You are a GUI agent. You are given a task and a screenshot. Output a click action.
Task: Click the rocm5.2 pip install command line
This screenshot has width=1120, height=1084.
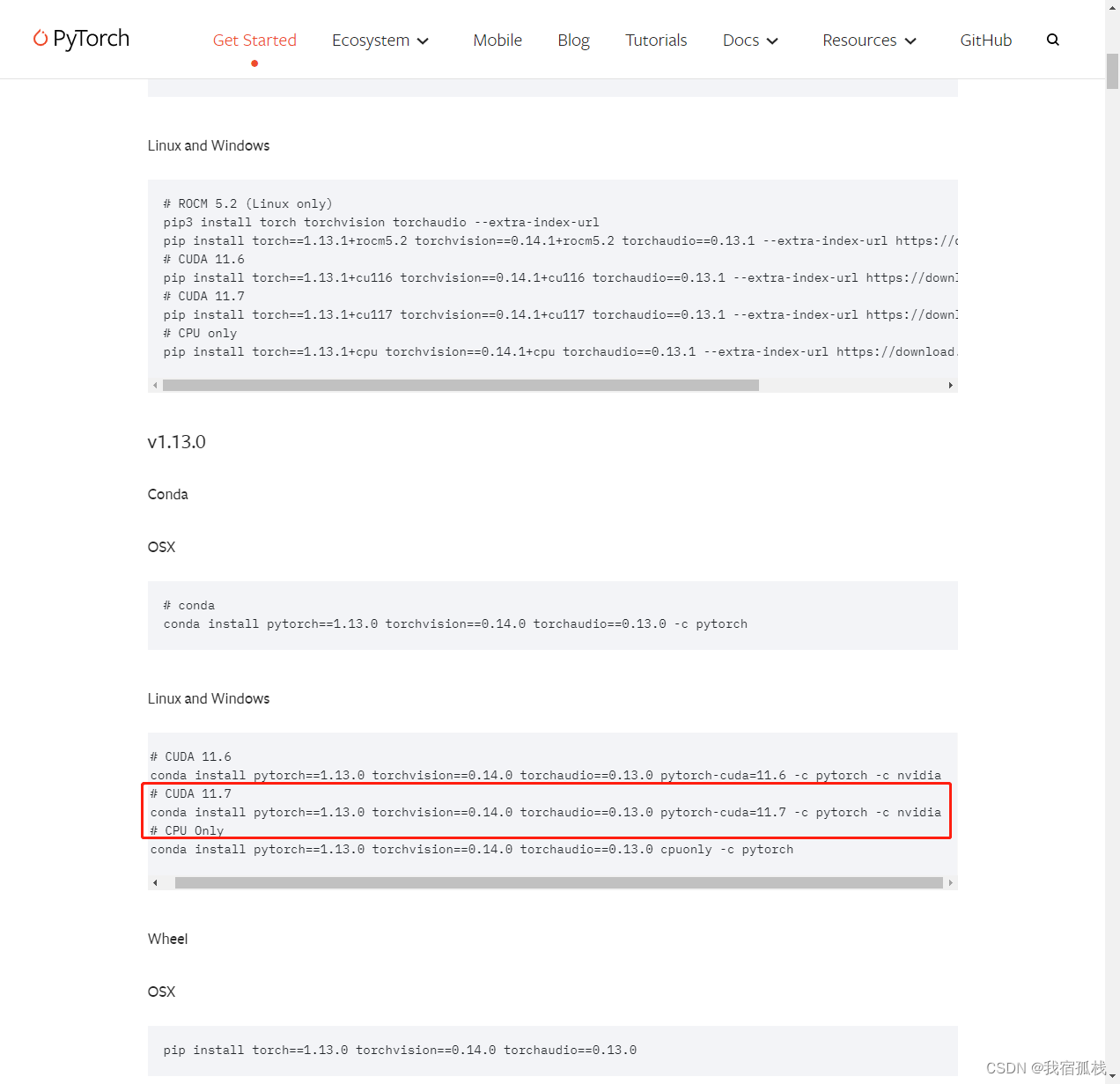[560, 240]
